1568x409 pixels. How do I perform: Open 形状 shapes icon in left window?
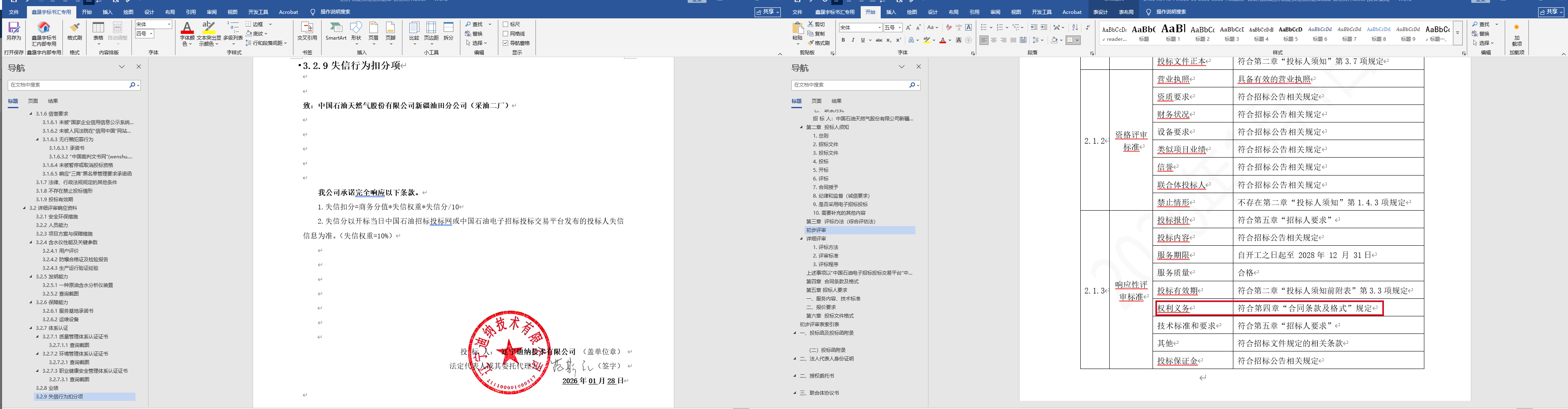356,31
